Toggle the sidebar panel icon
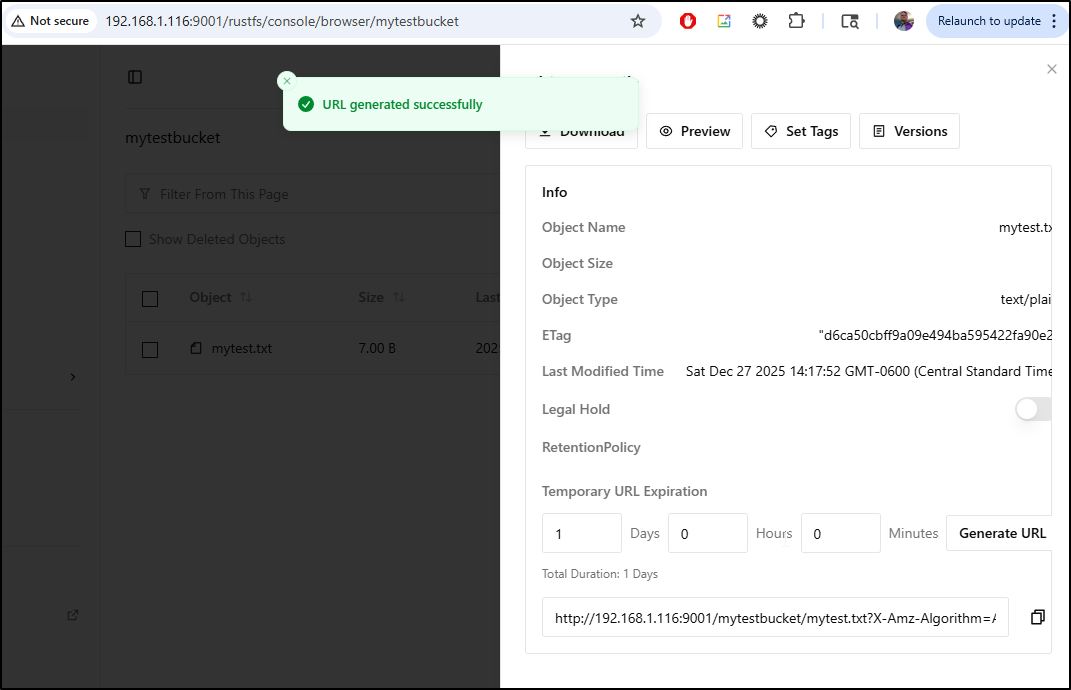Image resolution: width=1071 pixels, height=690 pixels. (135, 77)
